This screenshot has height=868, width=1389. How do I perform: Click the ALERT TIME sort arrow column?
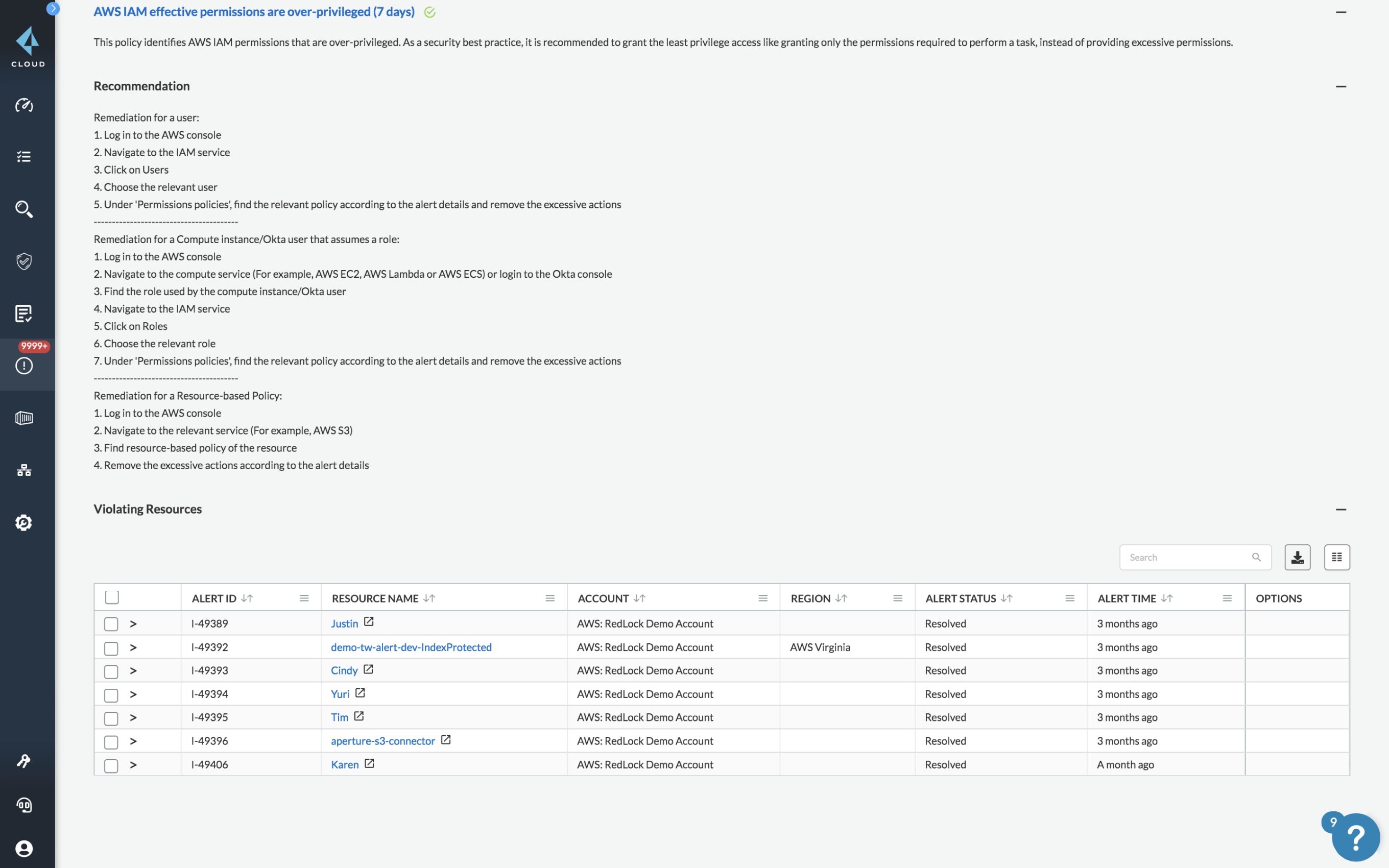tap(1167, 597)
